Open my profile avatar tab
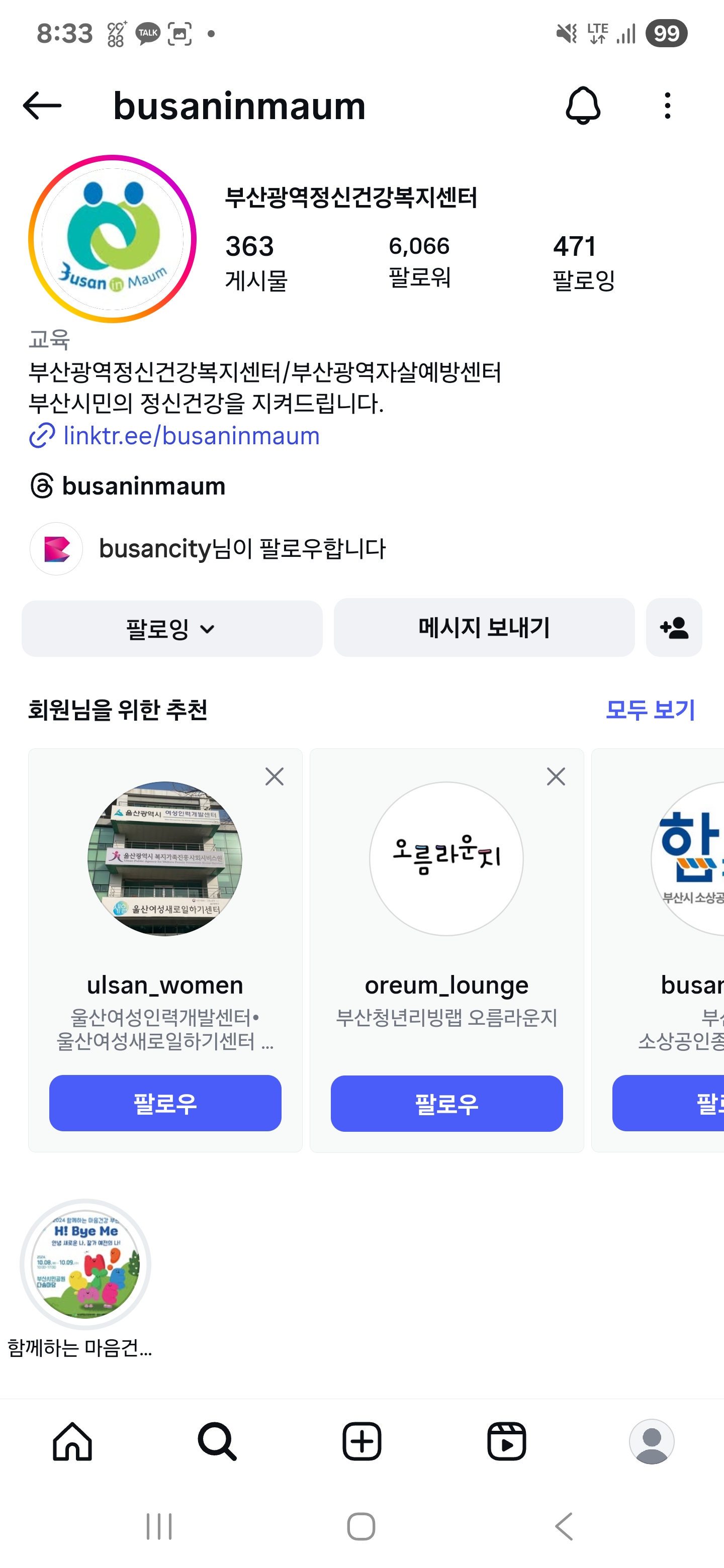This screenshot has width=724, height=1568. pos(652,1441)
